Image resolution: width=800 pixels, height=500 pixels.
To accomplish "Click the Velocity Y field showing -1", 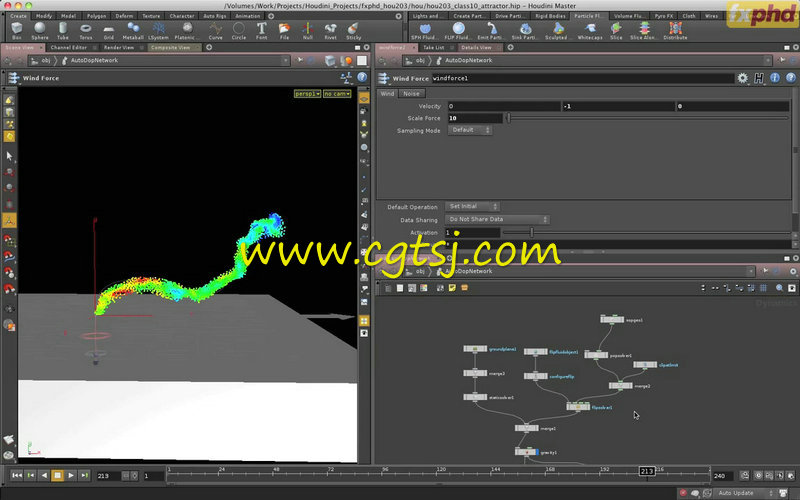I will pyautogui.click(x=618, y=106).
